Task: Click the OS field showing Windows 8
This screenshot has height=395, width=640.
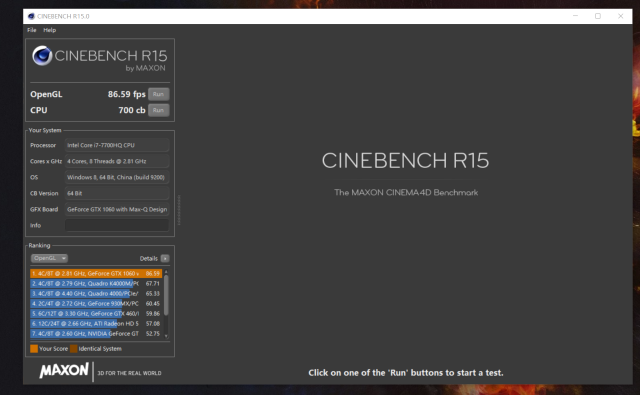Action: click(x=117, y=177)
